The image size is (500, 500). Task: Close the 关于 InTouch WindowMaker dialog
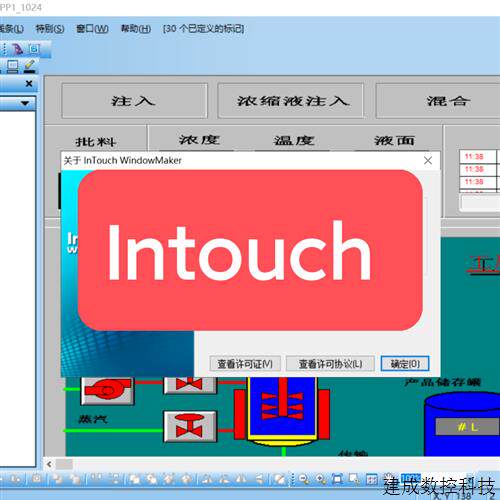(x=428, y=161)
